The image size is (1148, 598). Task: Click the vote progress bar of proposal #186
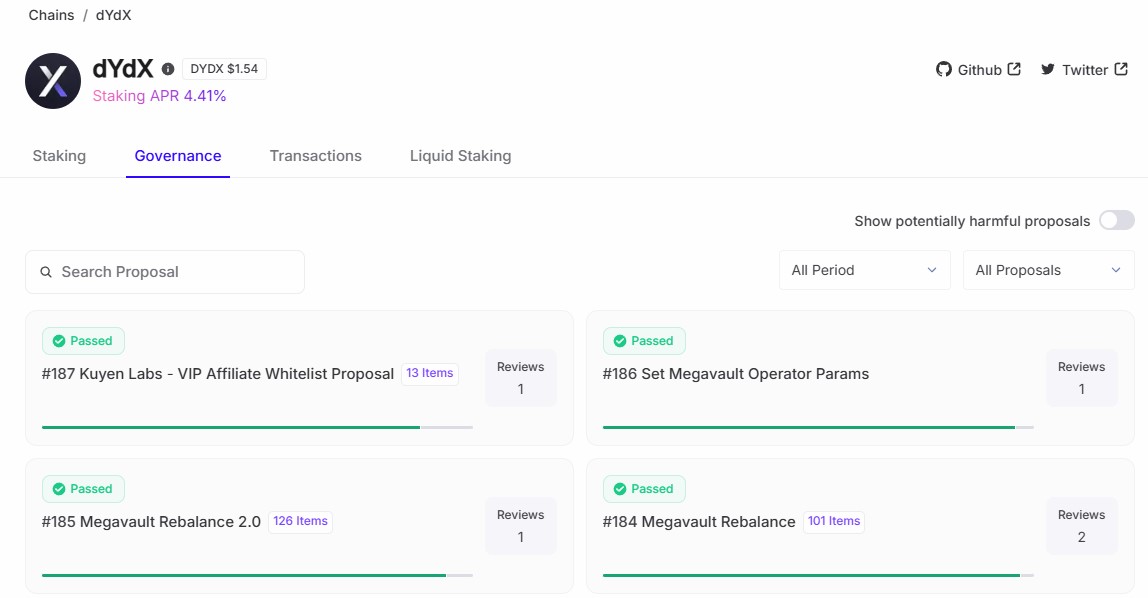tap(818, 427)
